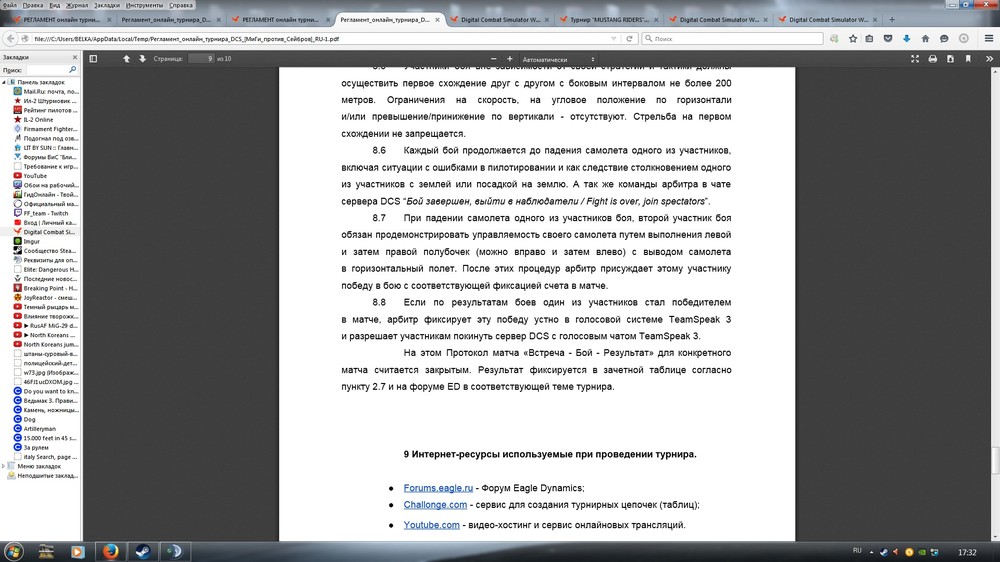
Task: Open the Правка menu
Action: (x=33, y=5)
